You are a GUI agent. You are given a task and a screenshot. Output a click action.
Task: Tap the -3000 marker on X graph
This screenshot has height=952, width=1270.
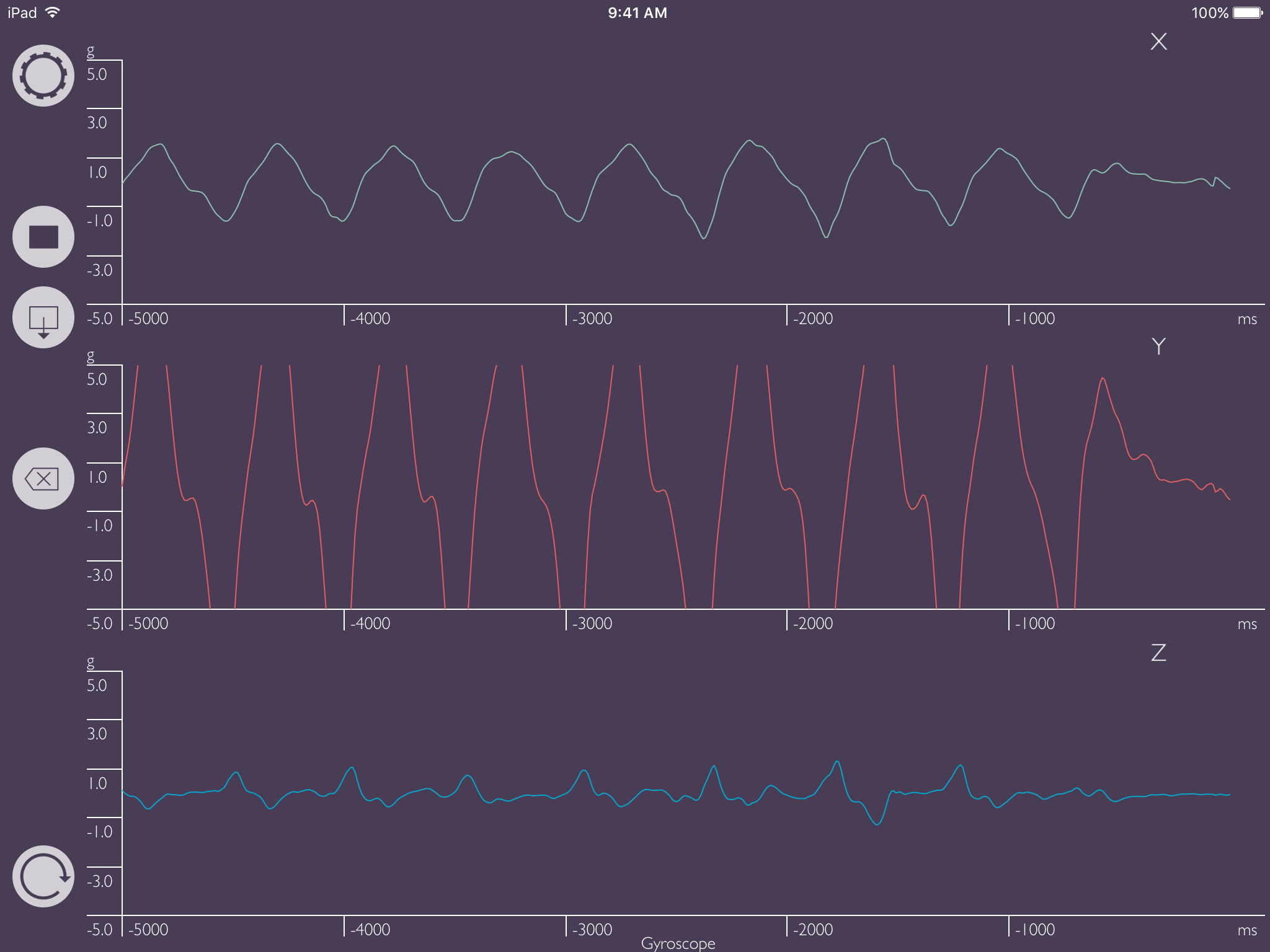tap(592, 319)
